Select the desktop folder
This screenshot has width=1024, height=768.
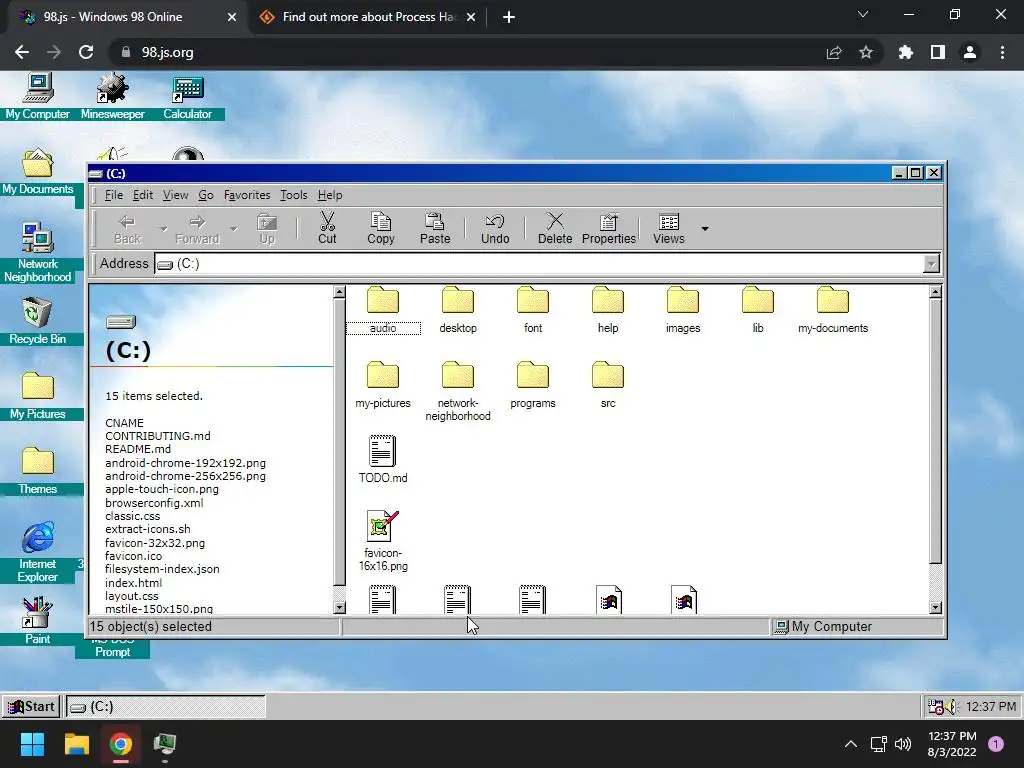pos(458,310)
